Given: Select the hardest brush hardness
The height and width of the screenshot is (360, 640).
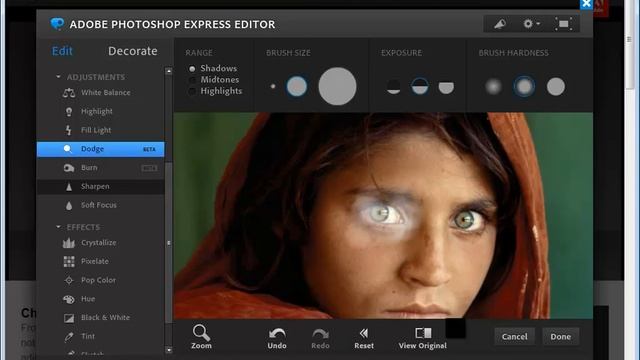Looking at the screenshot, I should coord(556,87).
